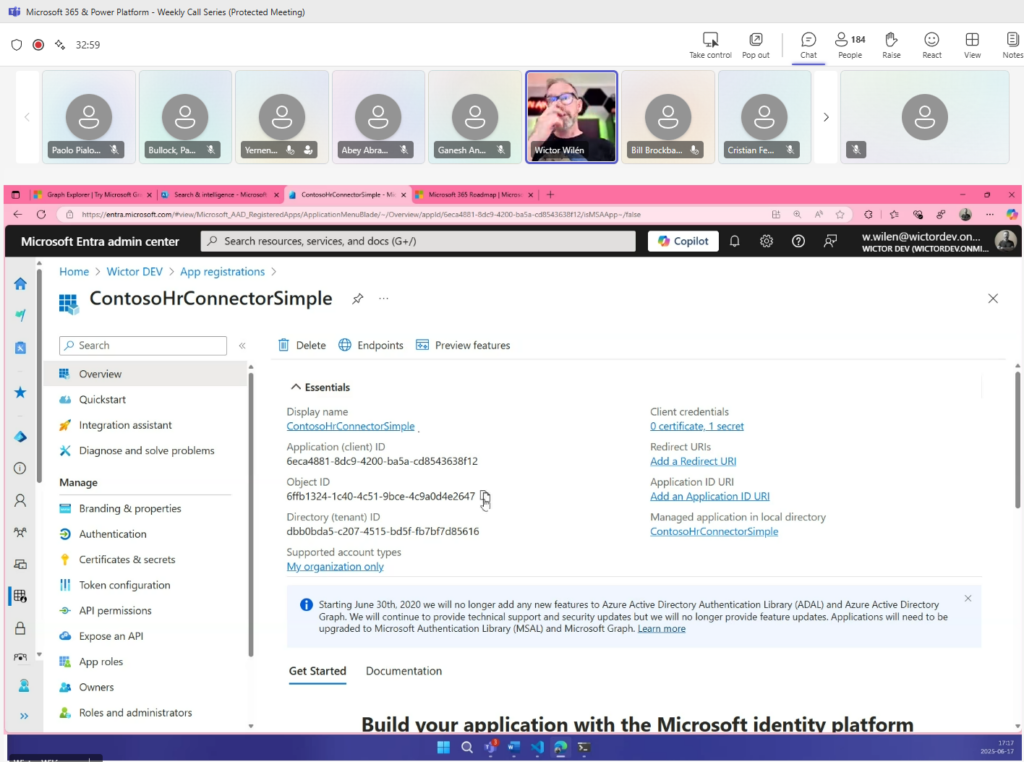Open Copilot in Entra admin center
1024x762 pixels.
pyautogui.click(x=683, y=241)
